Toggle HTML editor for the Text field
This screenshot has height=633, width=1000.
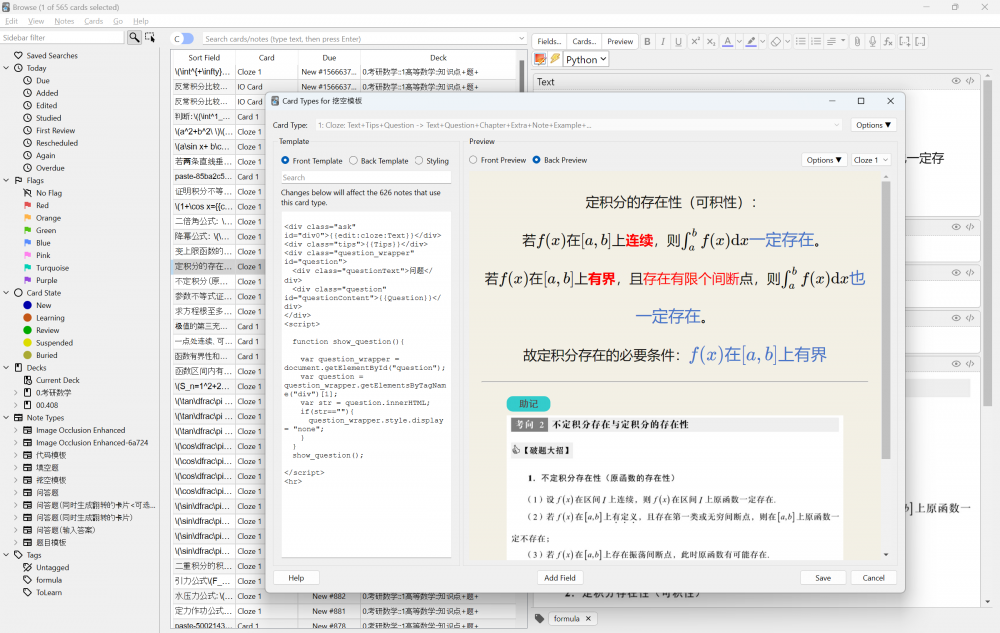(970, 81)
